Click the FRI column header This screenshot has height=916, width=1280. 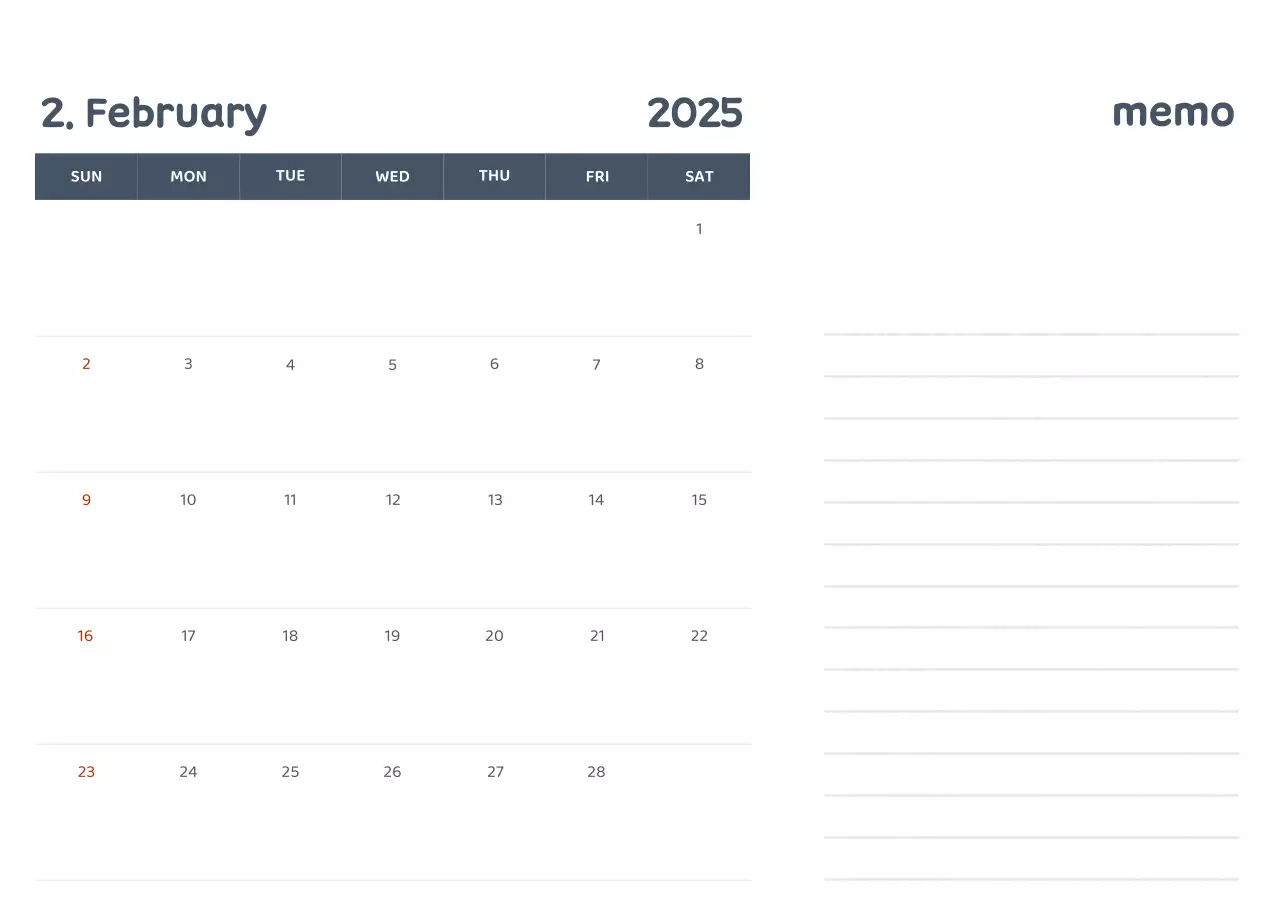597,177
